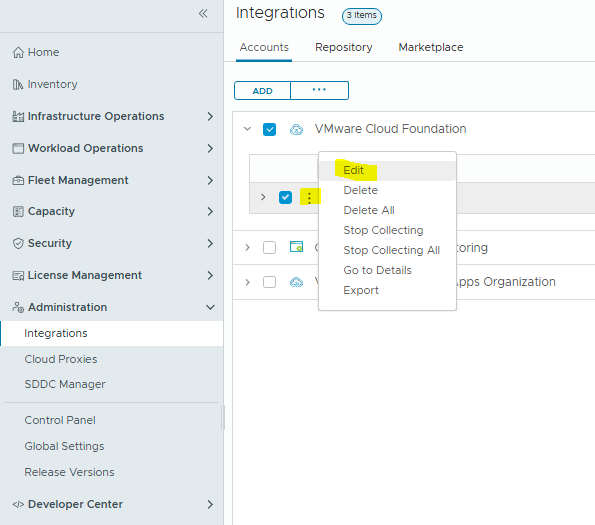Click the Developer Center code icon
595x525 pixels.
coord(18,505)
